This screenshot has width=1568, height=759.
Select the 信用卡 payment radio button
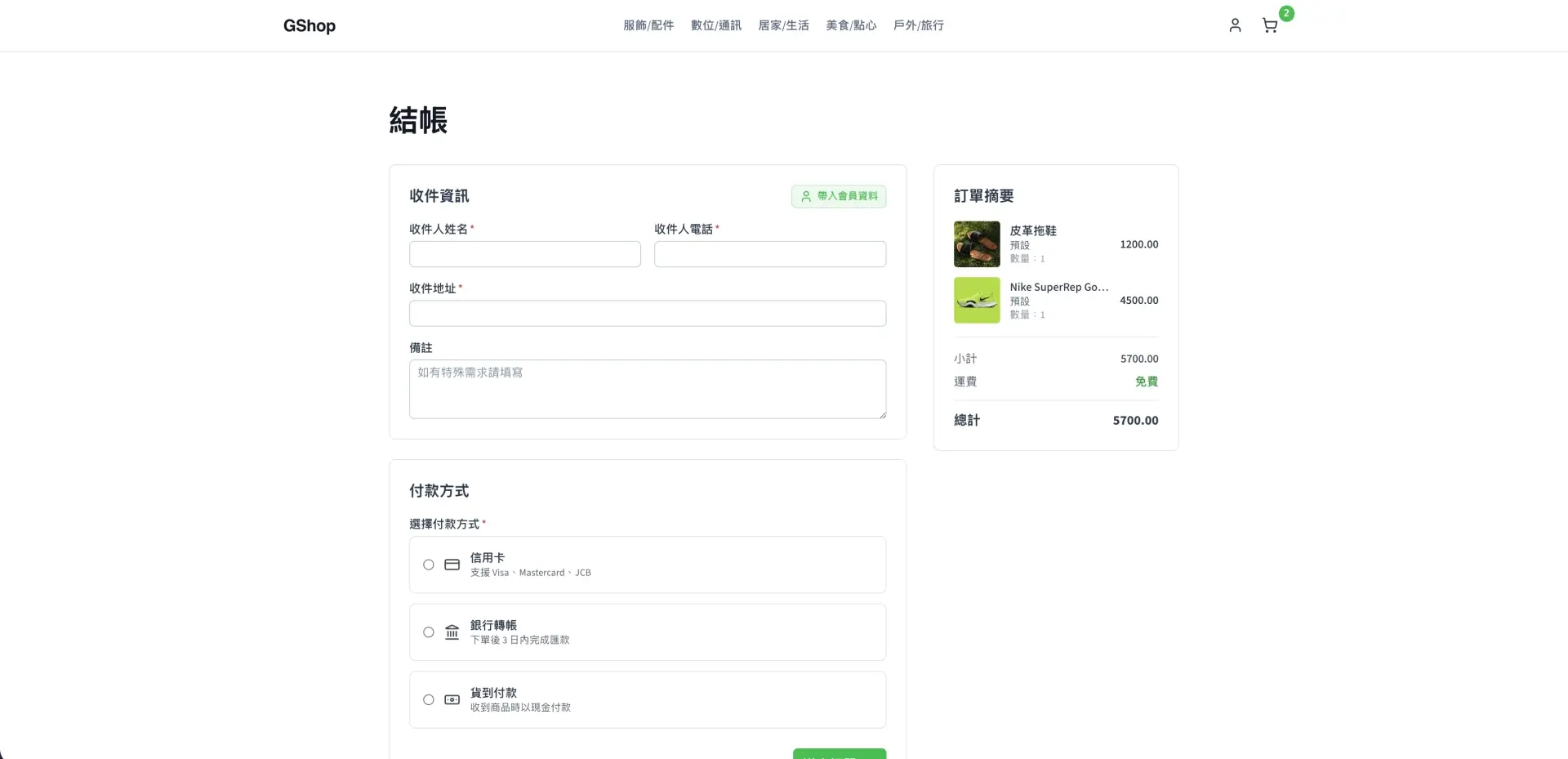429,565
